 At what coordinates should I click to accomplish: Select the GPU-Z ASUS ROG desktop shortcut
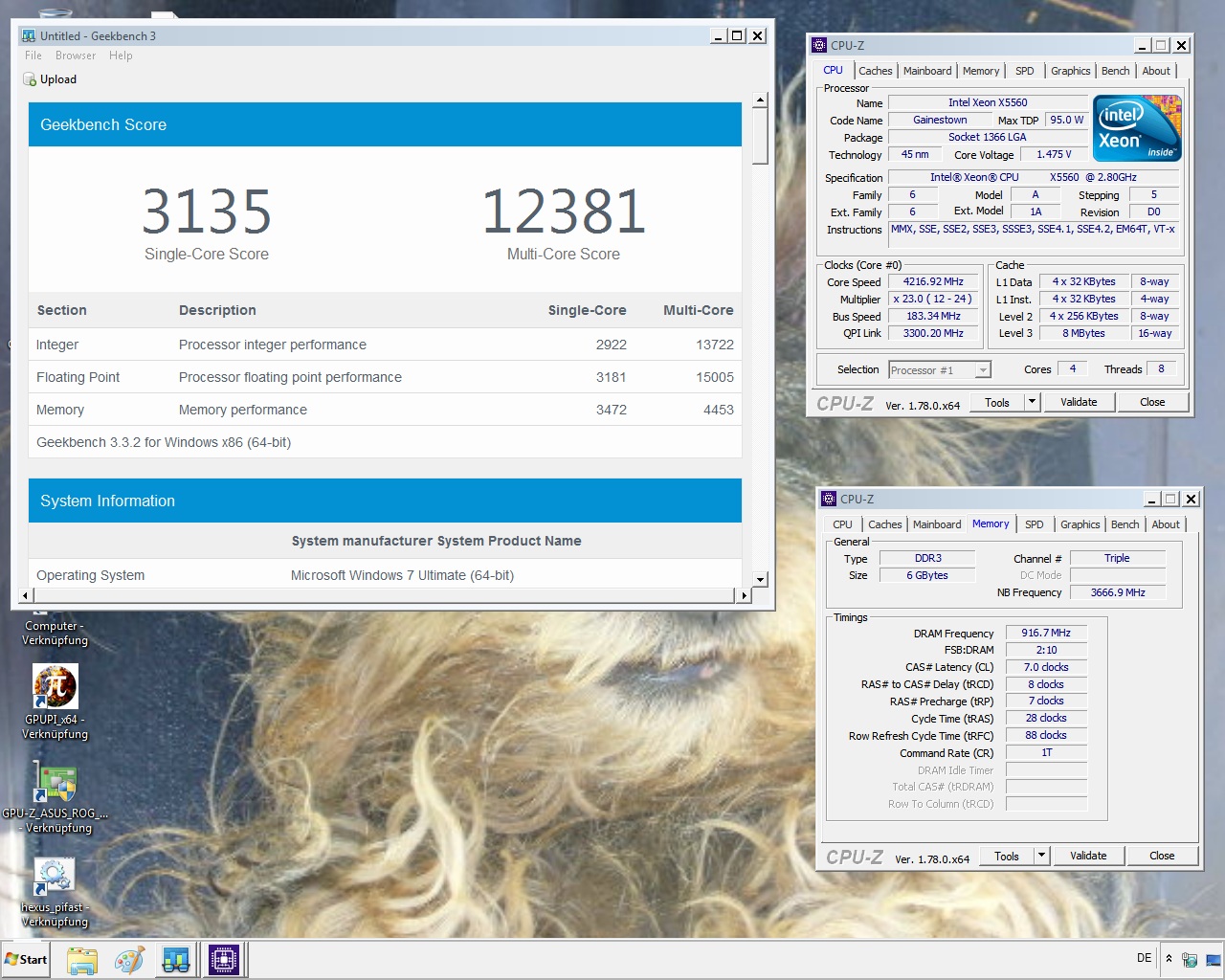[x=56, y=782]
